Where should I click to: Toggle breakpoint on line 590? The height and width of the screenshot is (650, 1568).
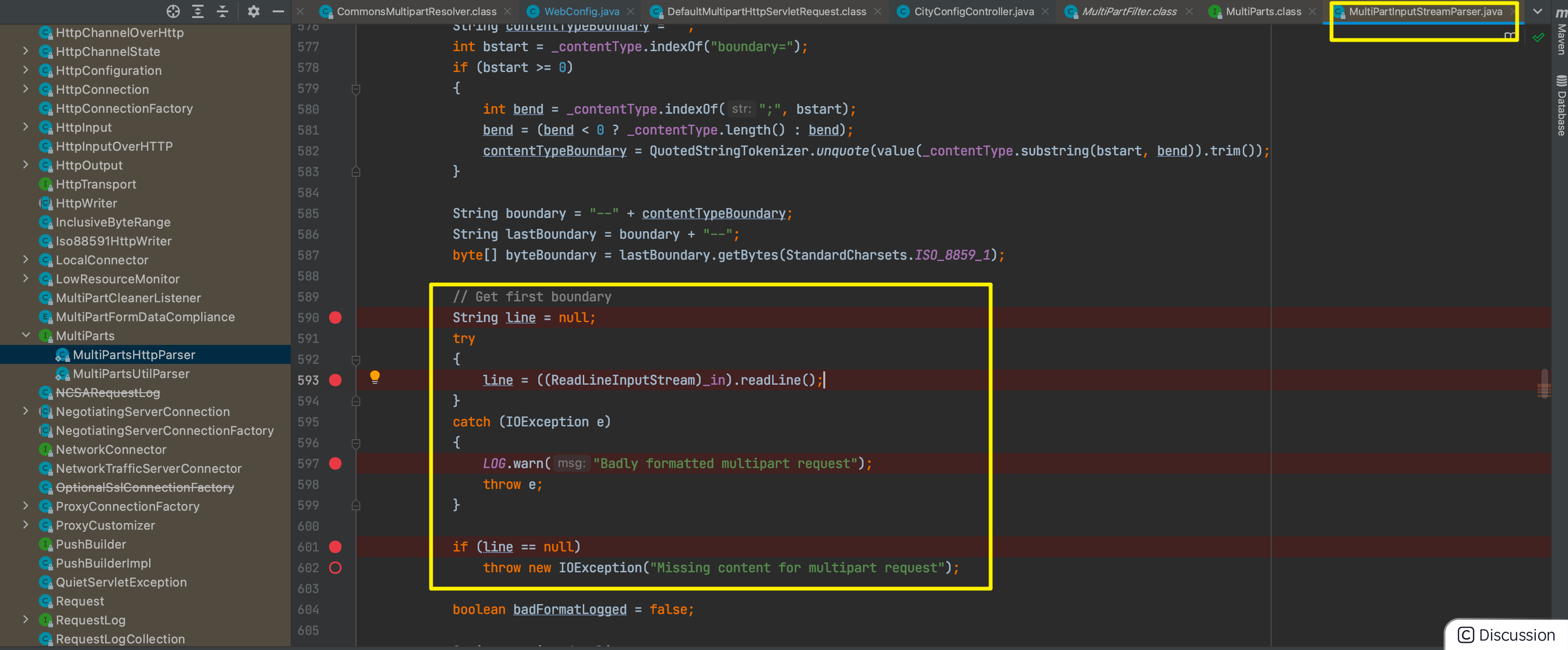[x=335, y=317]
